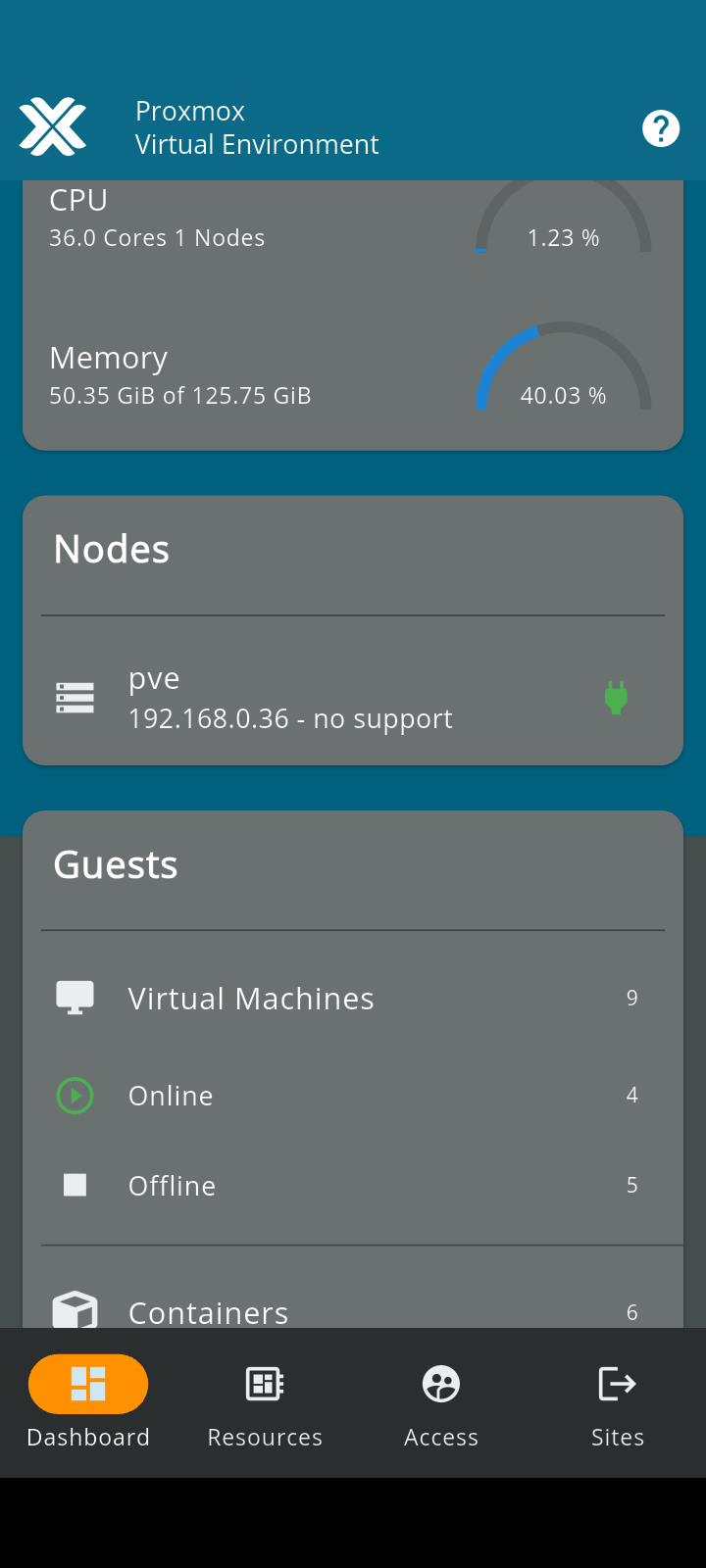Tap the Offline count 5
The width and height of the screenshot is (706, 1568).
tap(632, 1185)
